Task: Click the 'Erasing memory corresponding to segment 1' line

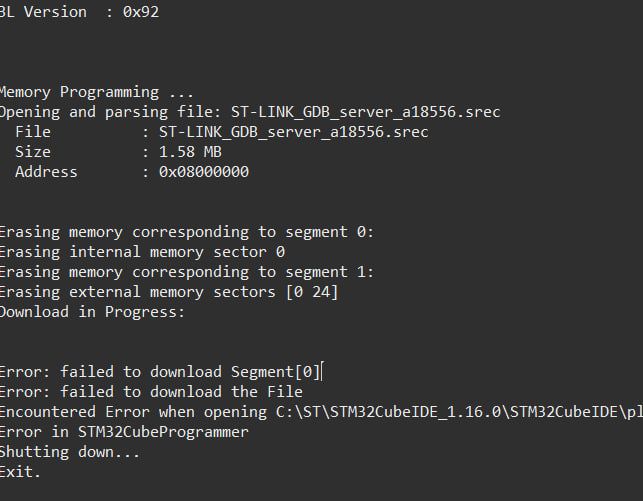Action: [x=185, y=272]
